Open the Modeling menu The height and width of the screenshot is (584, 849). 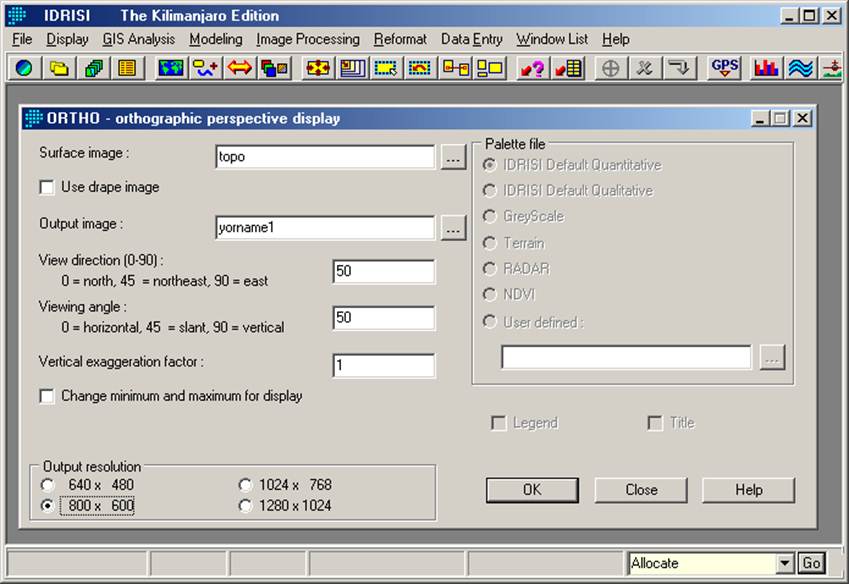click(x=215, y=39)
